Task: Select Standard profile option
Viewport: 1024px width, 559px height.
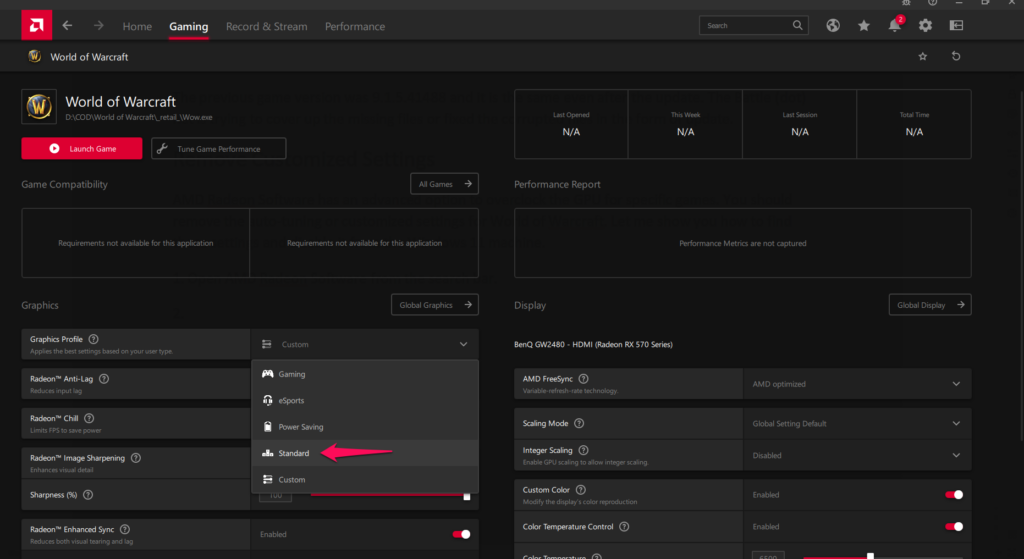Action: click(x=364, y=453)
